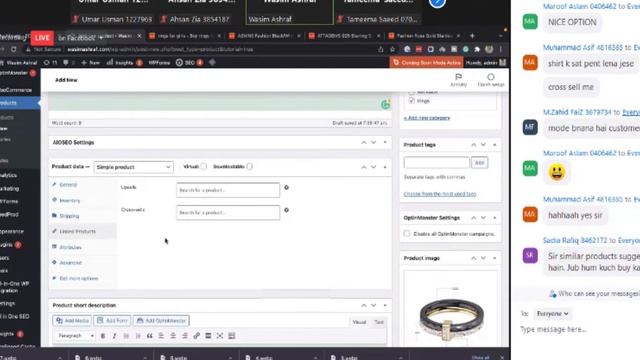Viewport: 640px width, 360px height.
Task: Open the Chrome three-dot menu
Action: point(501,49)
